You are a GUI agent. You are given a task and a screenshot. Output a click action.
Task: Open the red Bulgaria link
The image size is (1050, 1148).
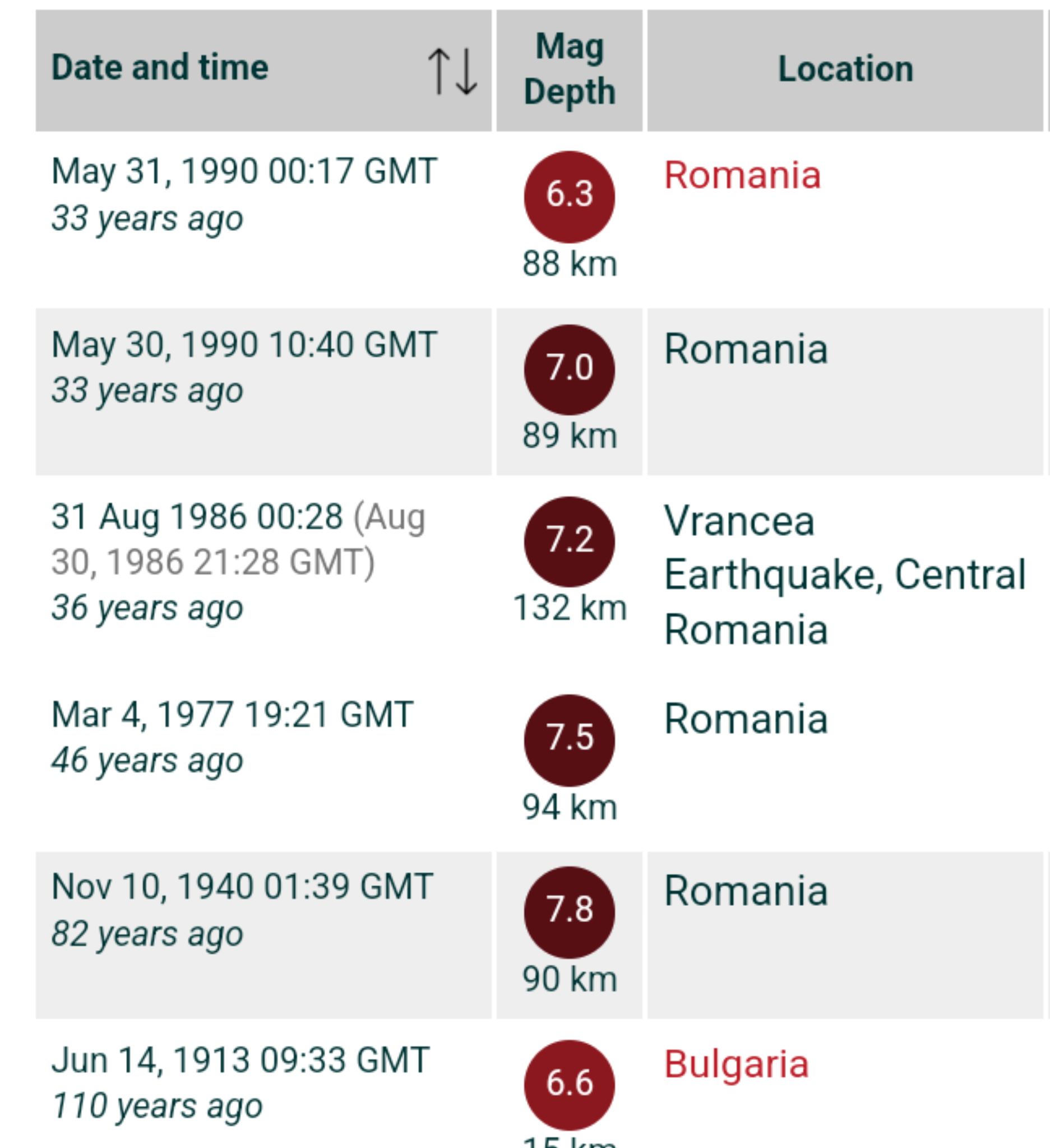736,1064
